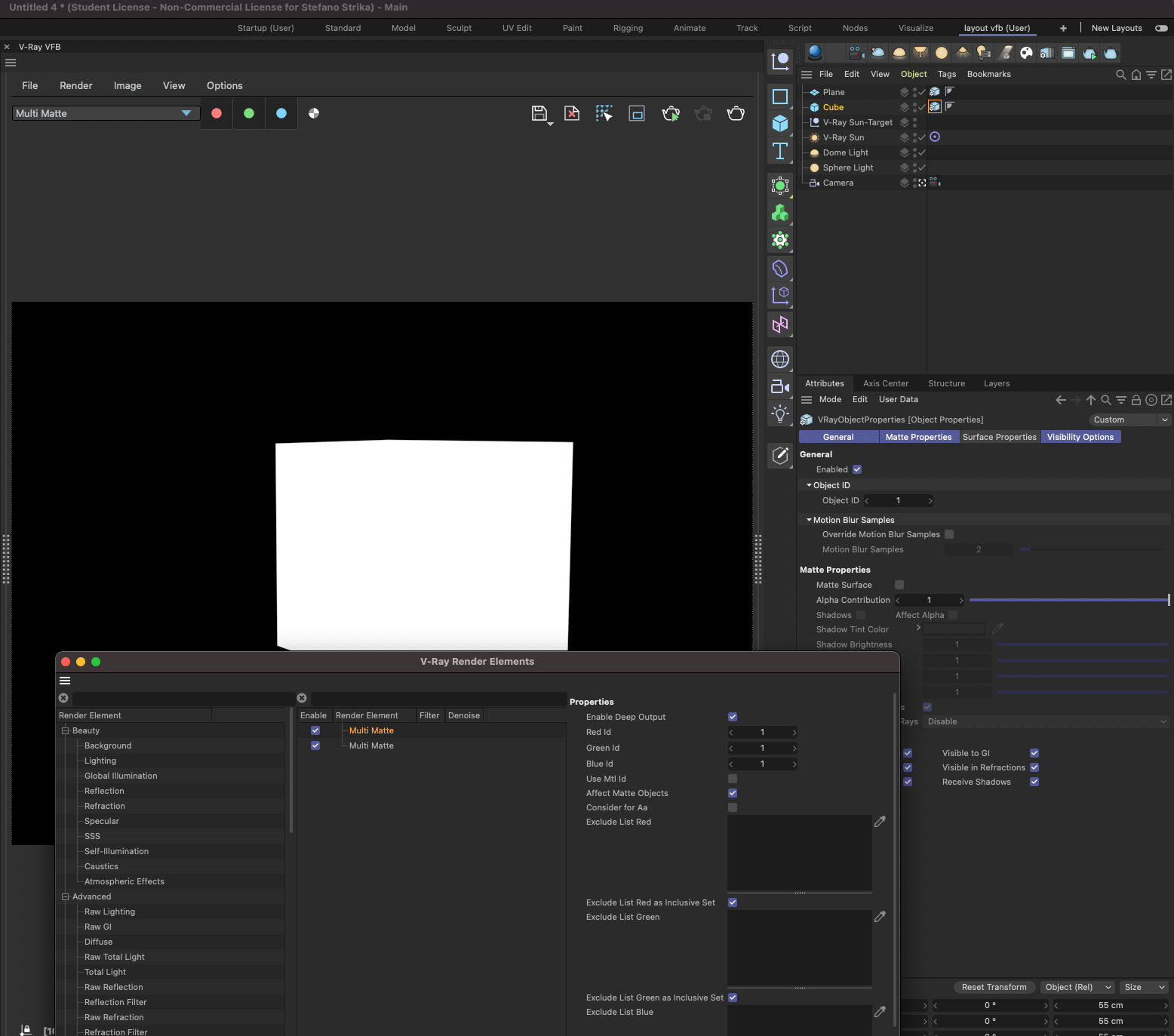Select the text spline tool in side palette

(780, 151)
